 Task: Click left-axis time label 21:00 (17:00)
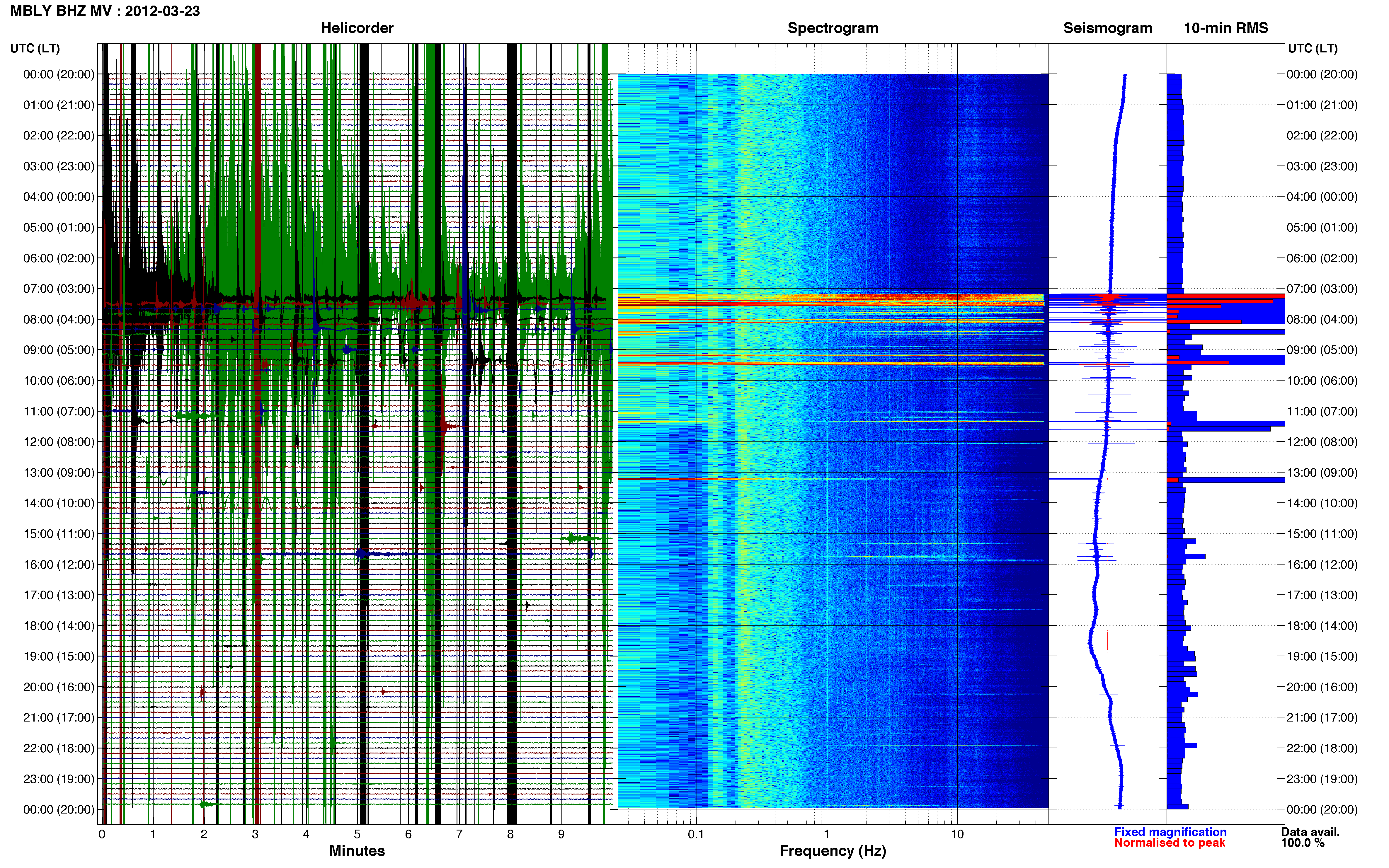tap(59, 718)
